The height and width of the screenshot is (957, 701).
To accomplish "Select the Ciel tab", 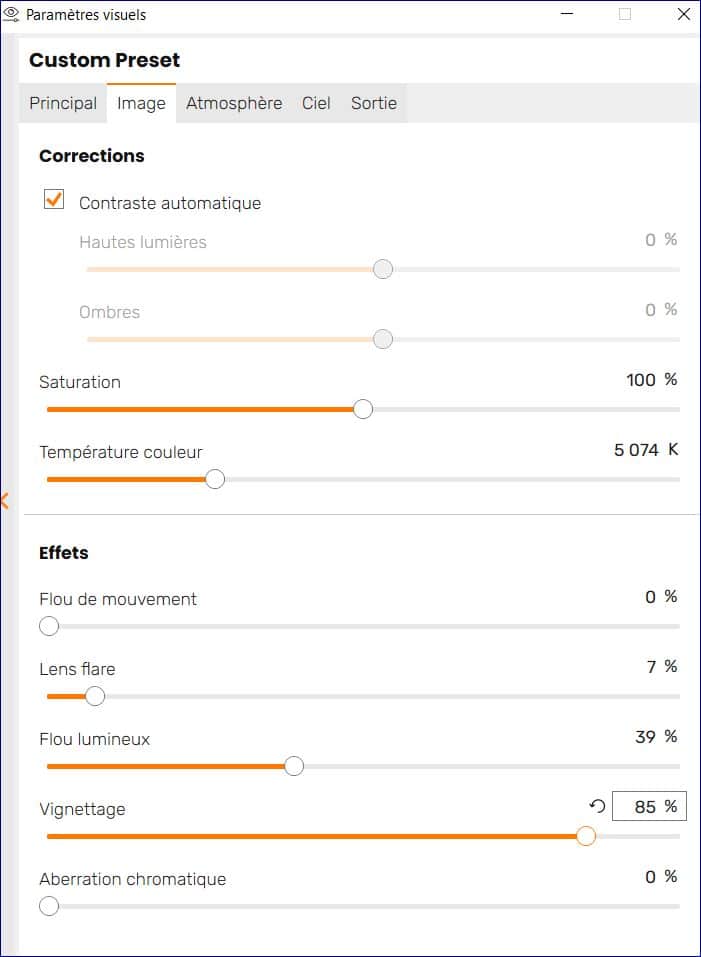I will [x=316, y=103].
